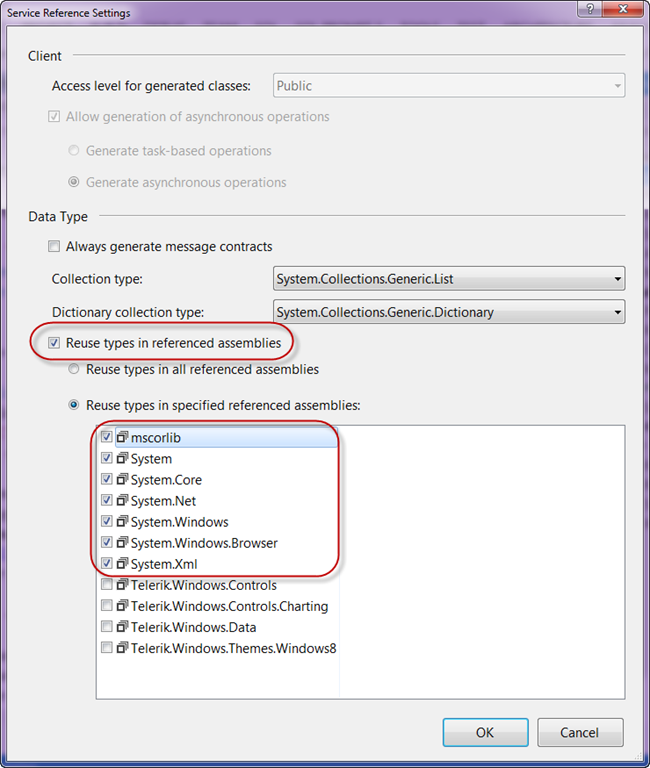
Task: Click the assembly icon next to System.Windows.Browser
Action: point(123,543)
